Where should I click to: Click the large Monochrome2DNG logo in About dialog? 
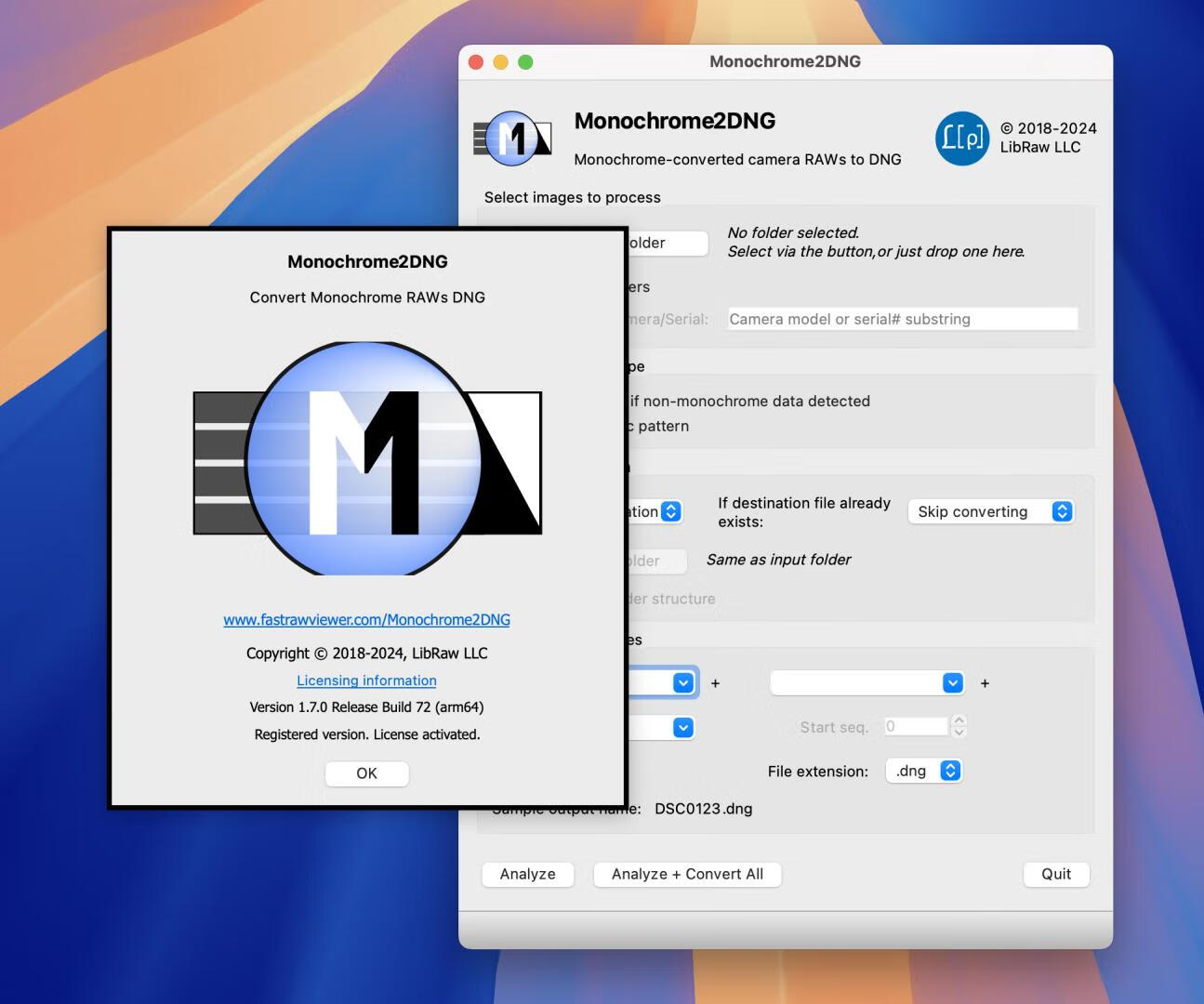click(x=367, y=458)
